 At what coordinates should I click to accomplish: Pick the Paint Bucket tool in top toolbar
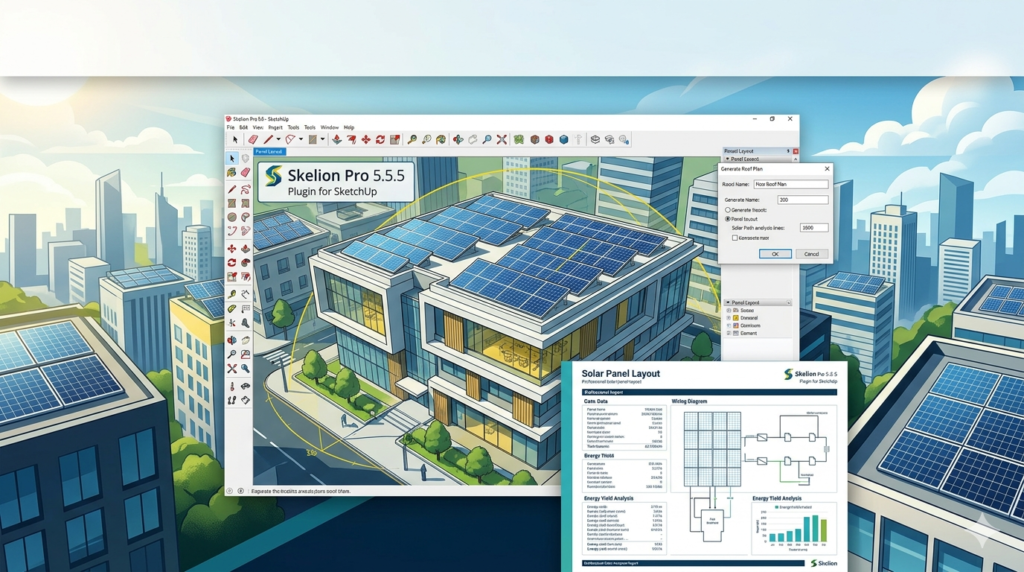point(441,140)
